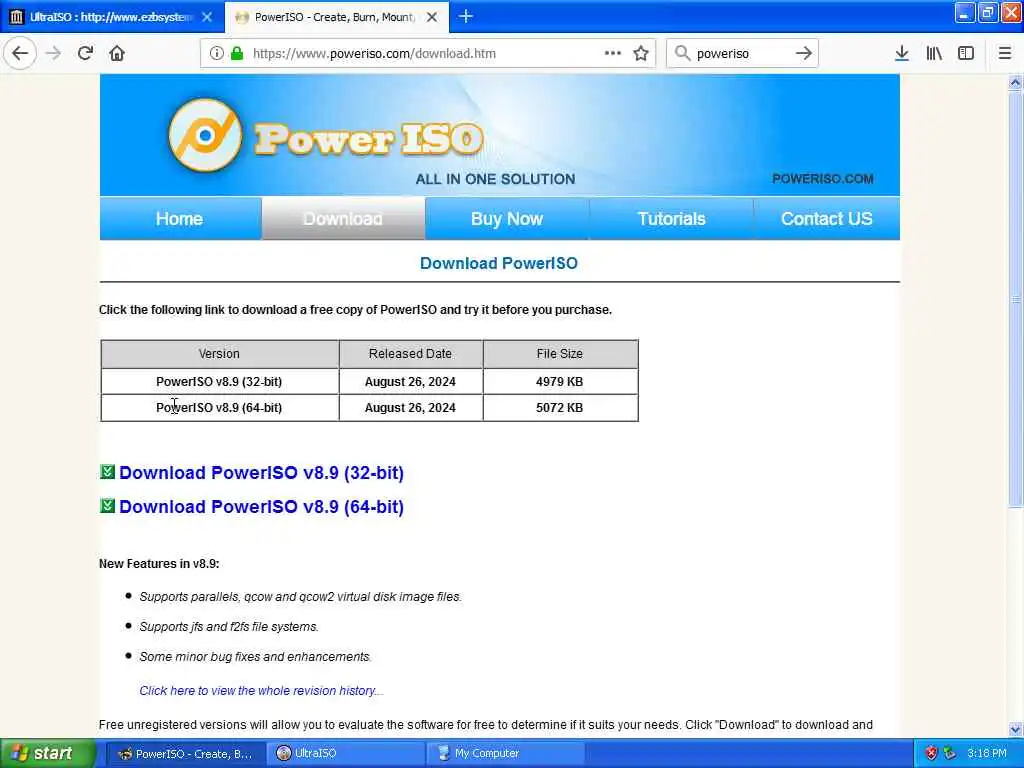This screenshot has height=768, width=1024.
Task: Select the Download navigation menu item
Action: point(343,219)
